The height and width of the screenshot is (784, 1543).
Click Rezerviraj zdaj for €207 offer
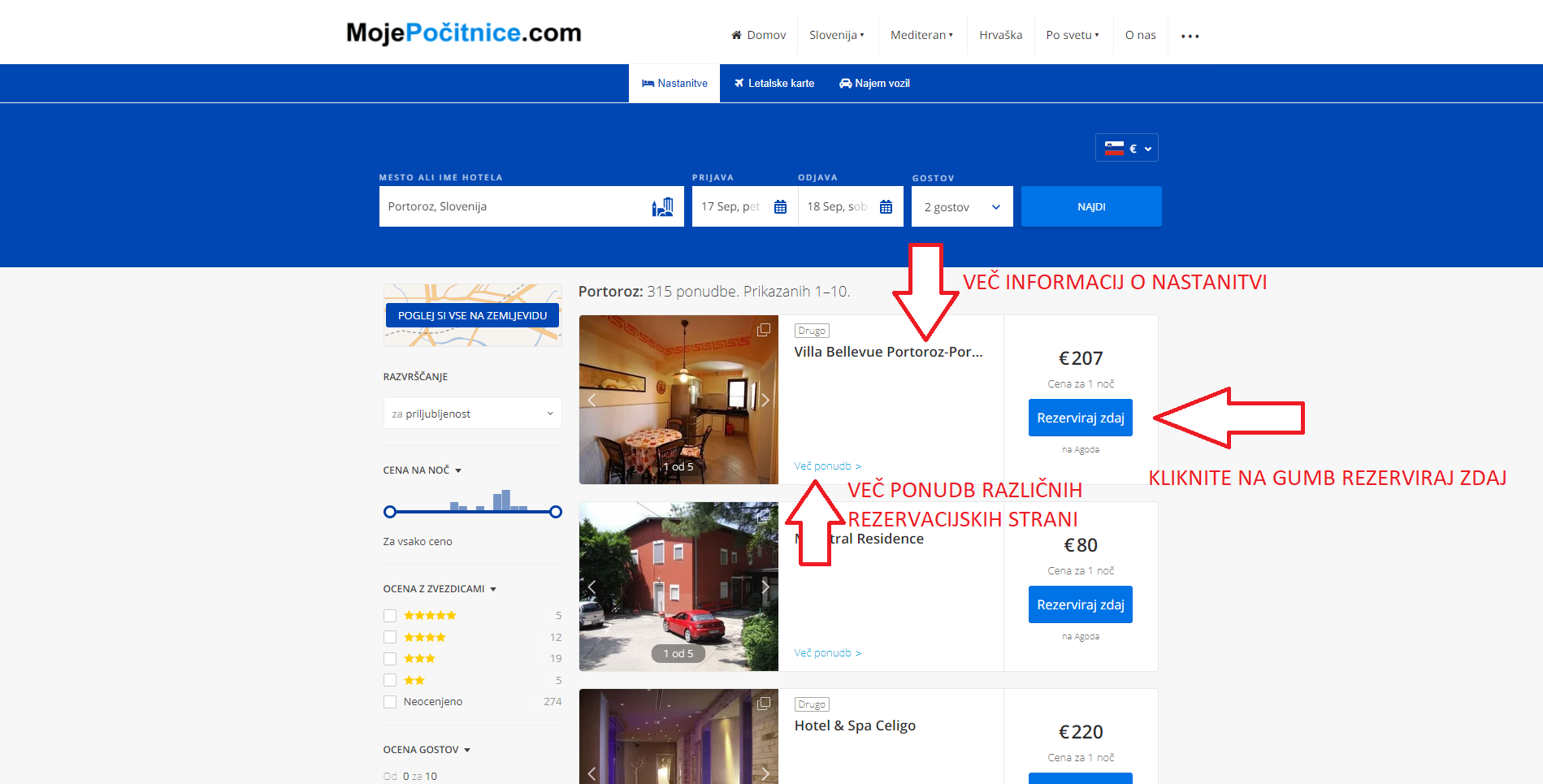(1081, 418)
